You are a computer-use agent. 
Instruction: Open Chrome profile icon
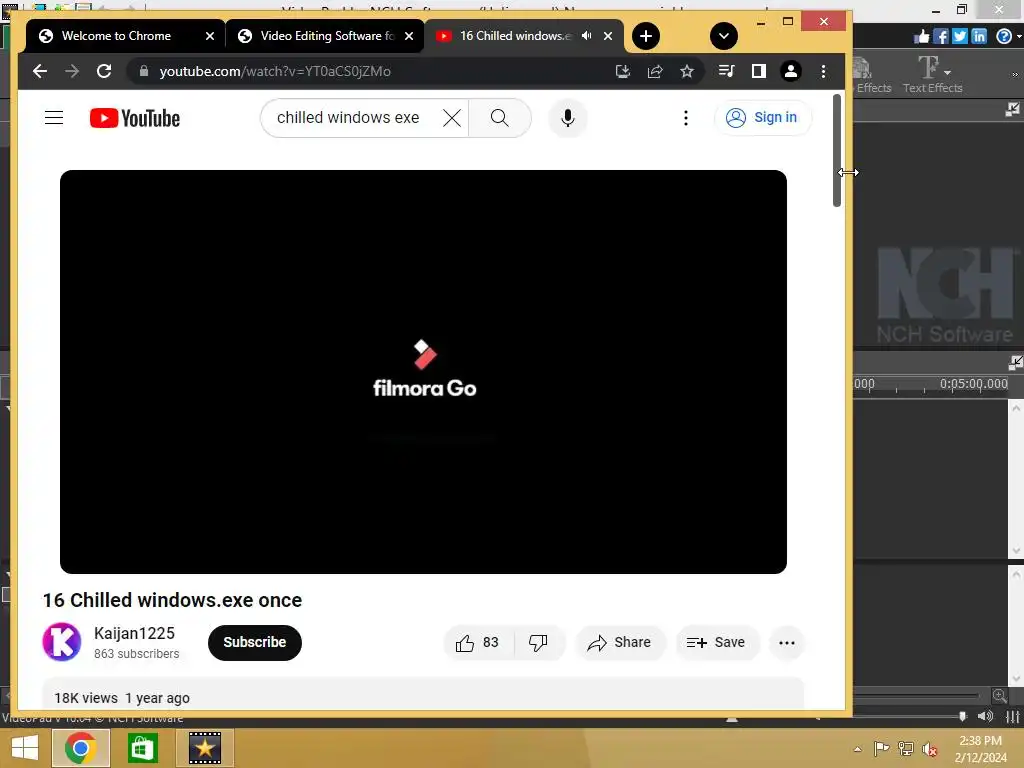(x=790, y=71)
